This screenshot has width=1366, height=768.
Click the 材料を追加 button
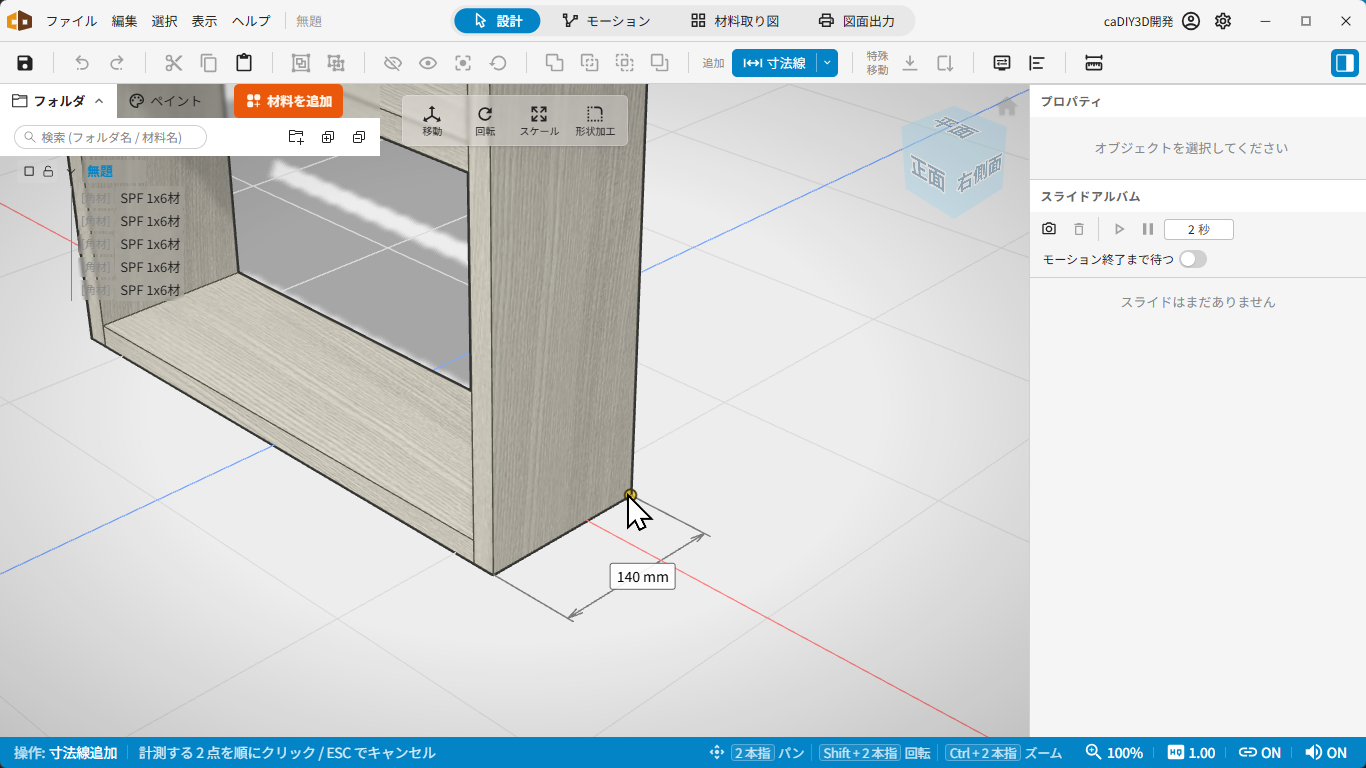point(288,101)
